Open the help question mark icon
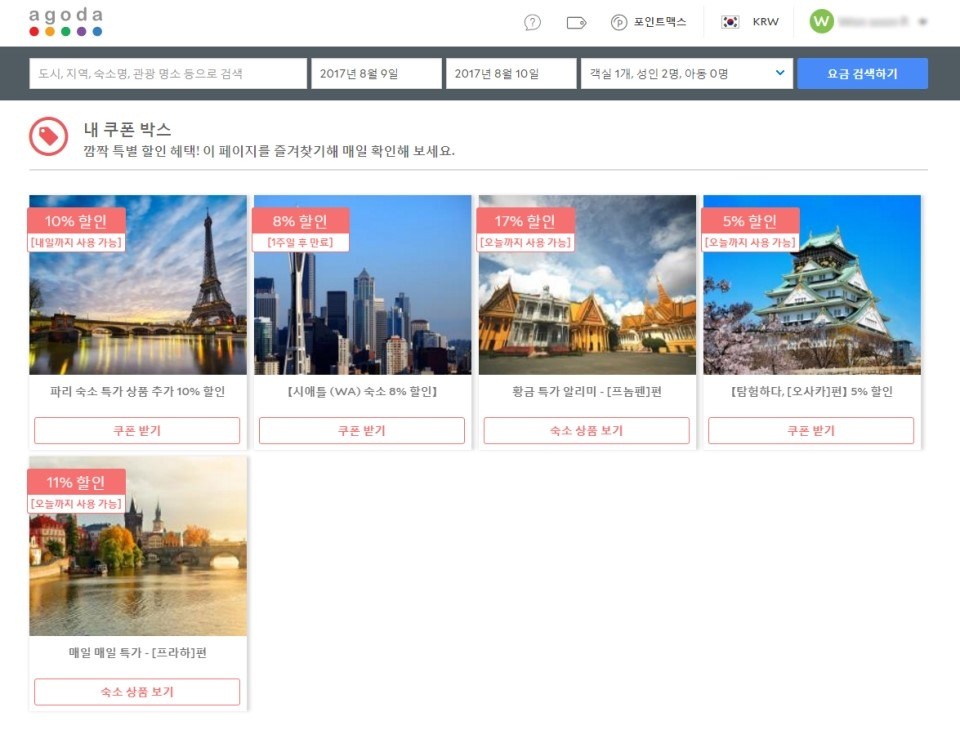This screenshot has height=752, width=960. (x=532, y=23)
